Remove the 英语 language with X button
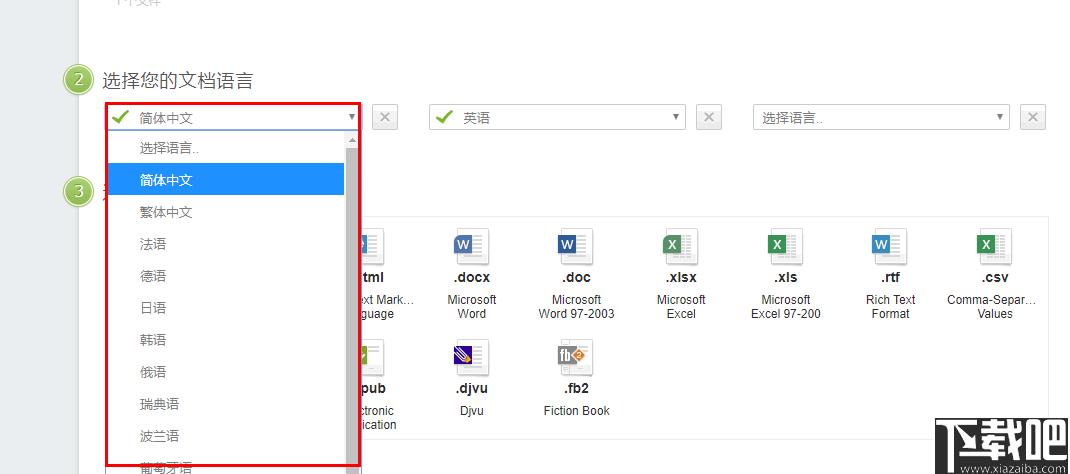1070x474 pixels. point(709,117)
